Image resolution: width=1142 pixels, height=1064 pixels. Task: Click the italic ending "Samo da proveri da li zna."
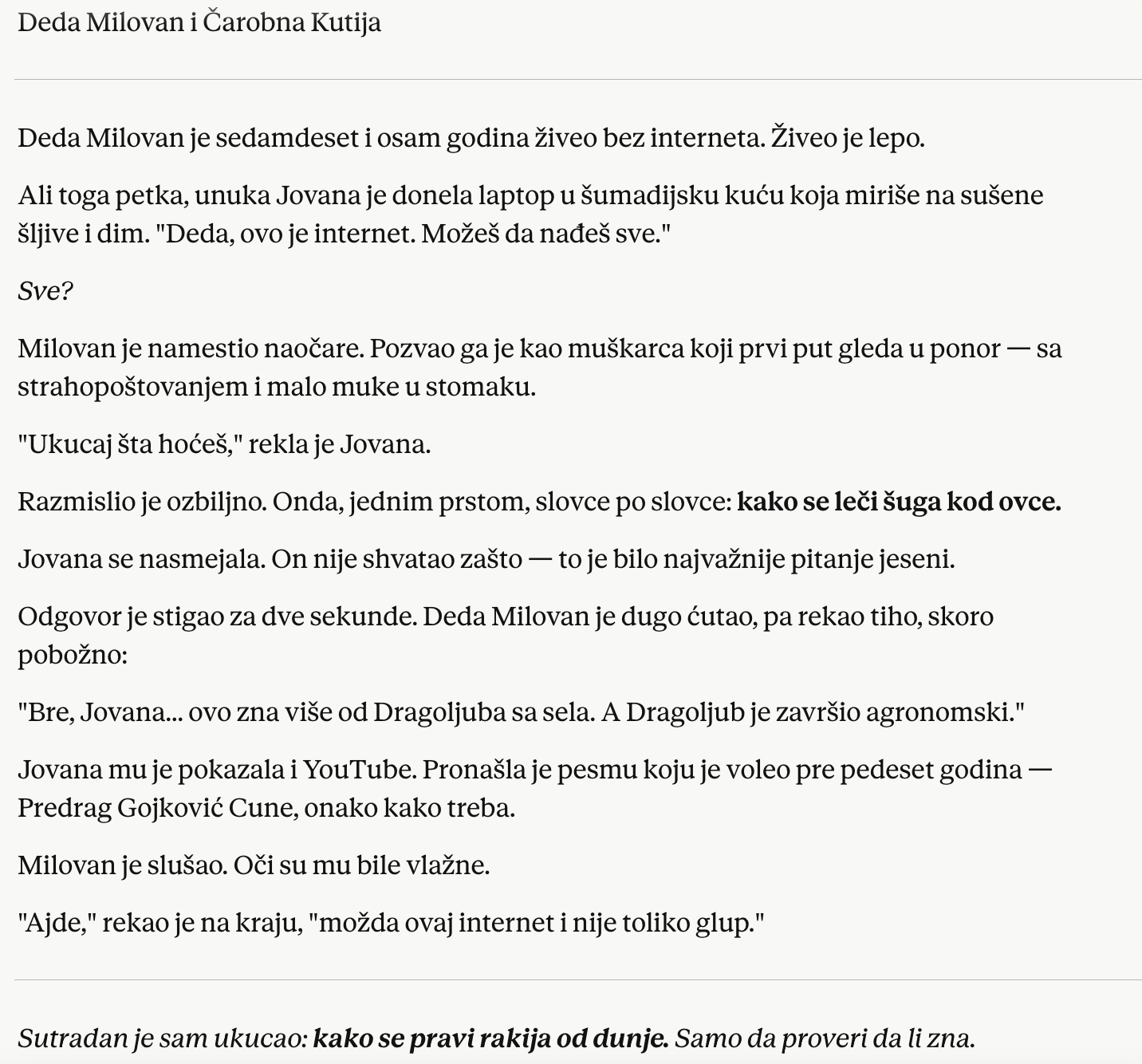pos(825,1038)
